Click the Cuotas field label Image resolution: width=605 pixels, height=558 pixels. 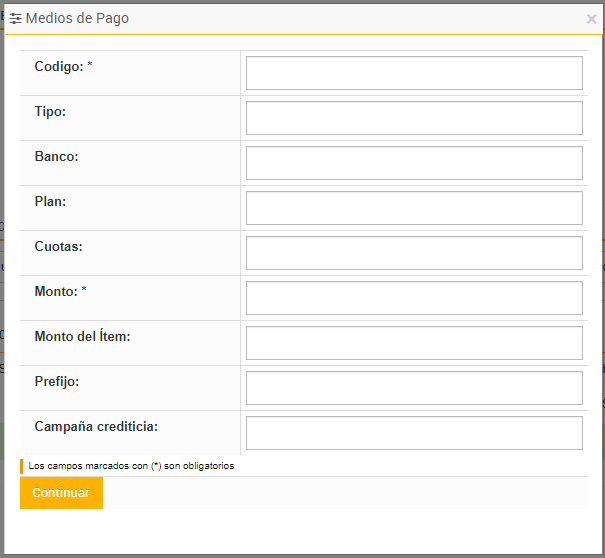pos(58,246)
